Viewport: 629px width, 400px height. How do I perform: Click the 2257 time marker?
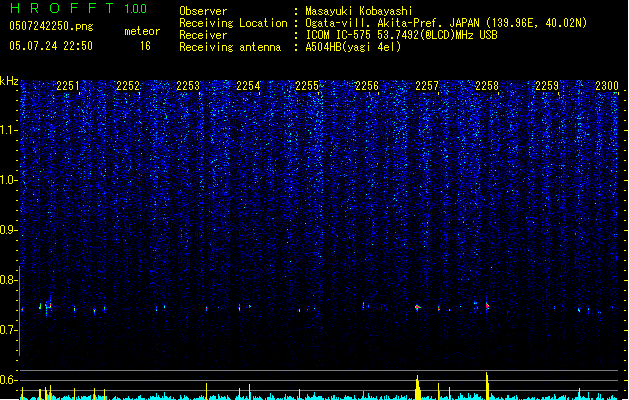coord(427,86)
